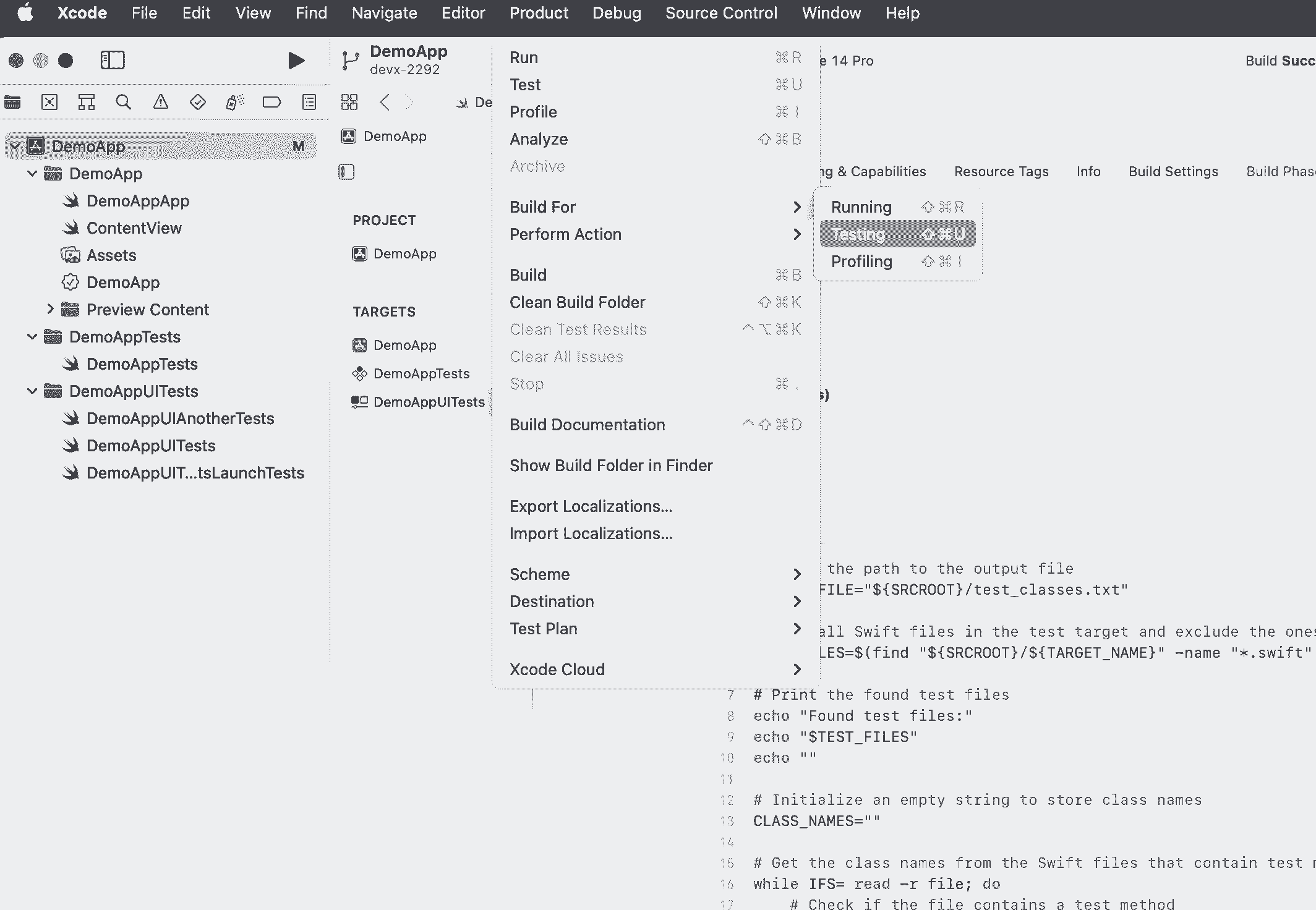Toggle the navigator sidebar panel icon

point(113,60)
